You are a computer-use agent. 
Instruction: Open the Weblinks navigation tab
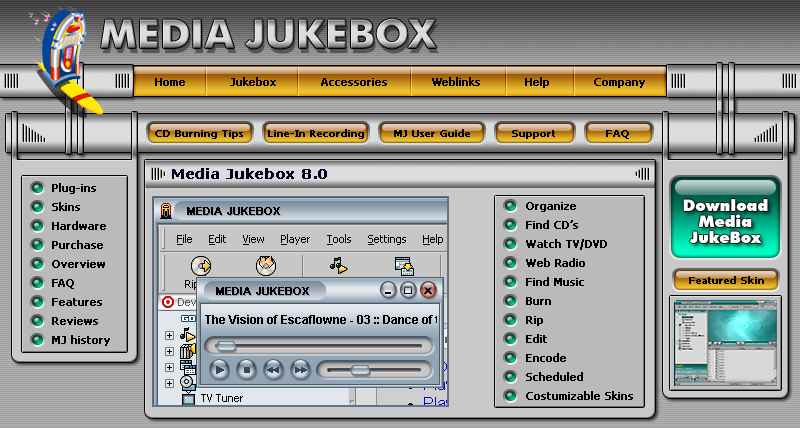tap(456, 82)
